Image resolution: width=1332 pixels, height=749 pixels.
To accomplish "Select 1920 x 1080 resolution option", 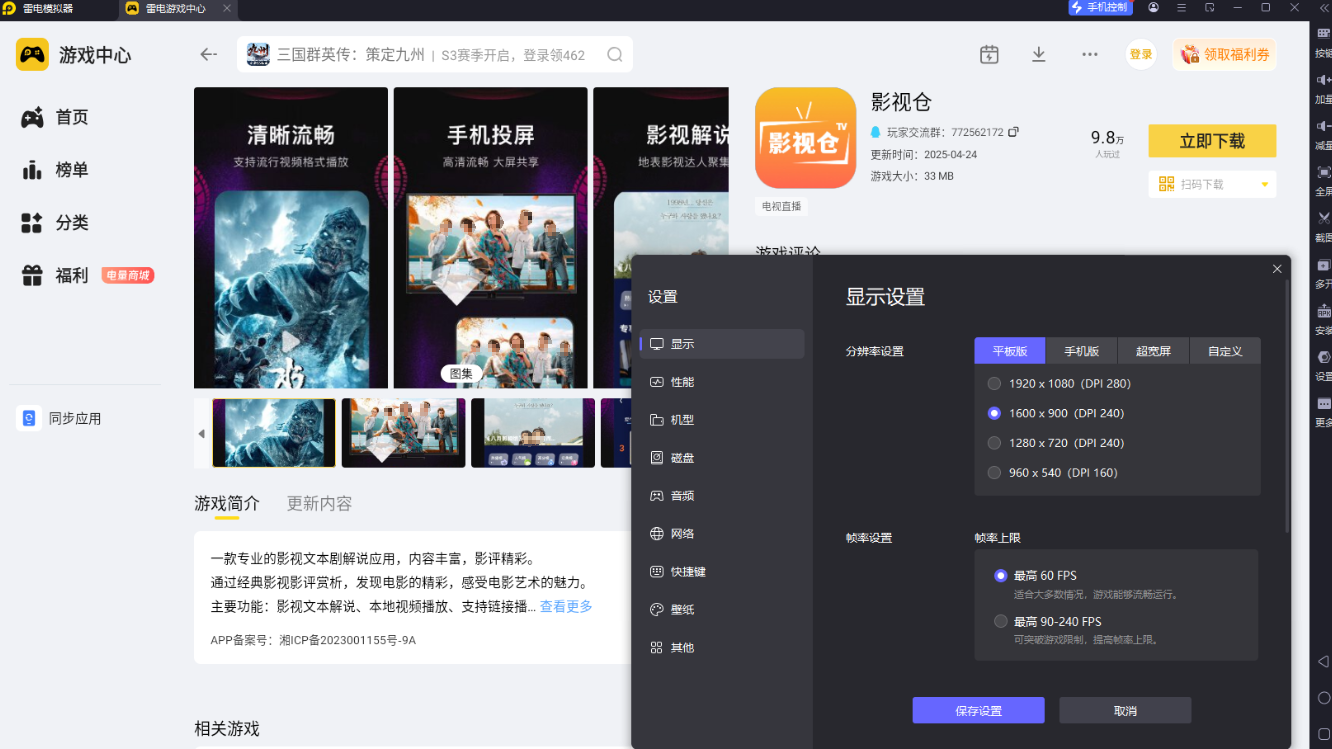I will tap(994, 383).
